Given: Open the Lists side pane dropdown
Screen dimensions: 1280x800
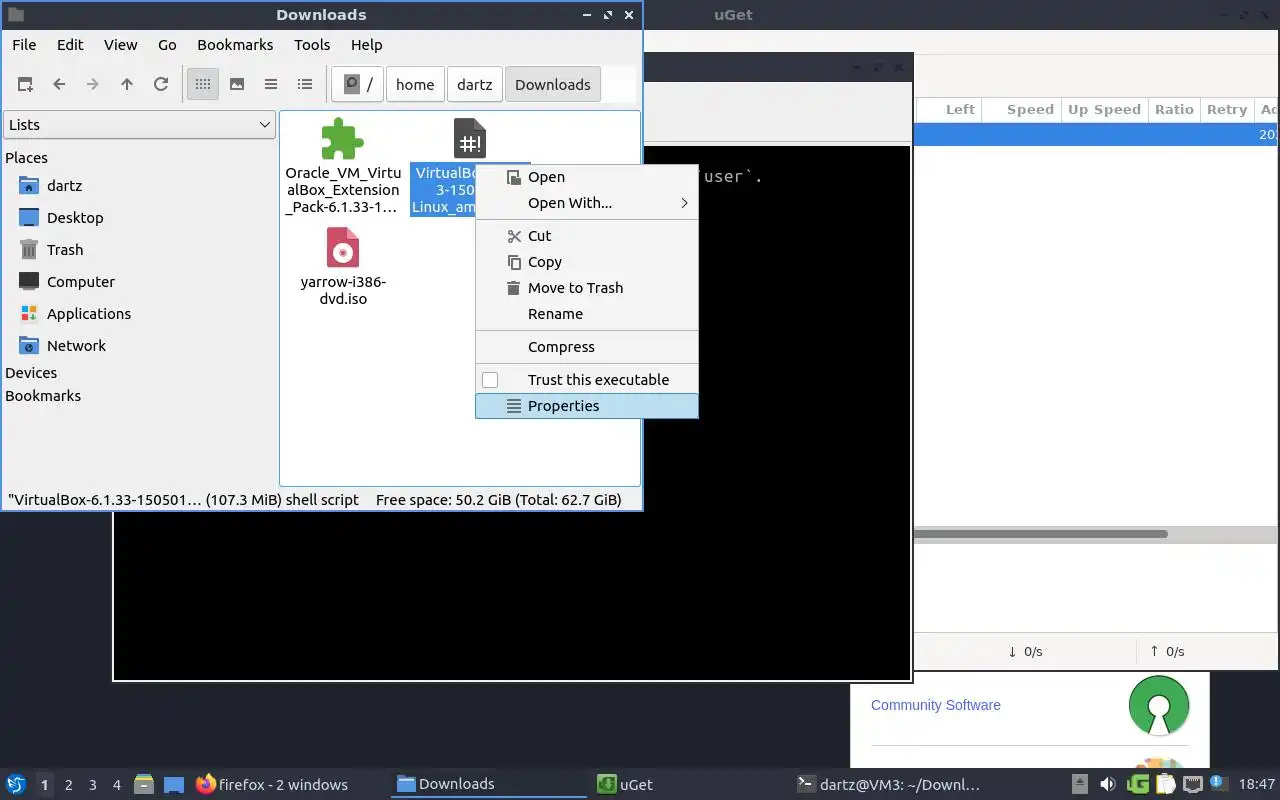Looking at the screenshot, I should pyautogui.click(x=139, y=125).
